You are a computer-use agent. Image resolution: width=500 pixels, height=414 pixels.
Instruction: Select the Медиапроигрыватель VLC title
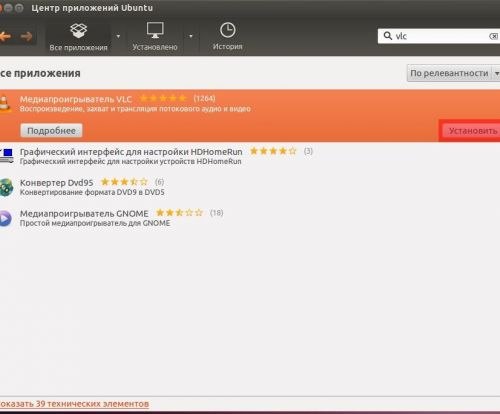[x=76, y=99]
